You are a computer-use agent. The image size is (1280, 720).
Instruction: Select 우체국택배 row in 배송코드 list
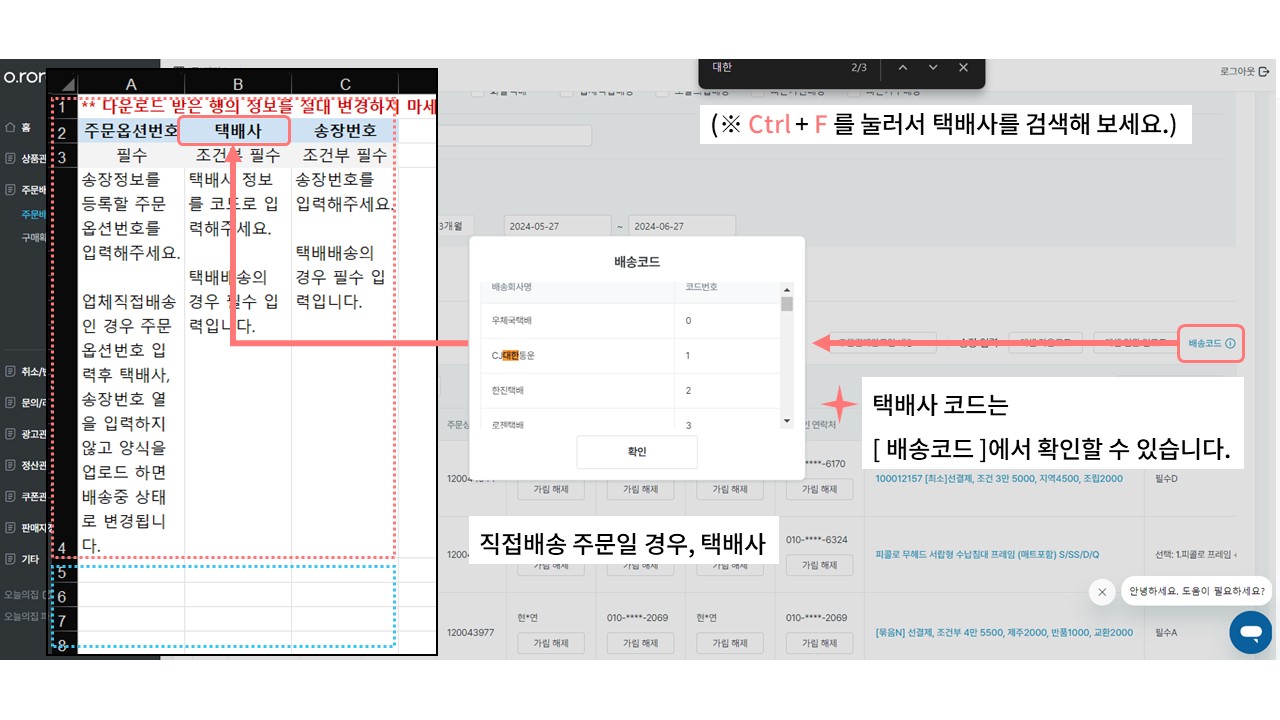[630, 321]
